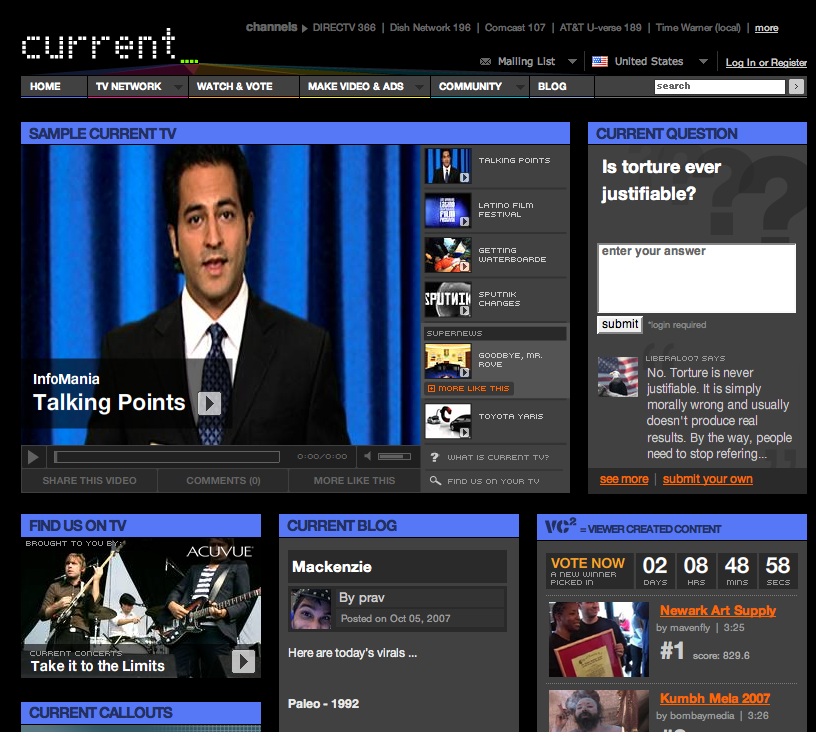Open Toyota Yaris video thumbnail
816x732 pixels.
[x=448, y=421]
